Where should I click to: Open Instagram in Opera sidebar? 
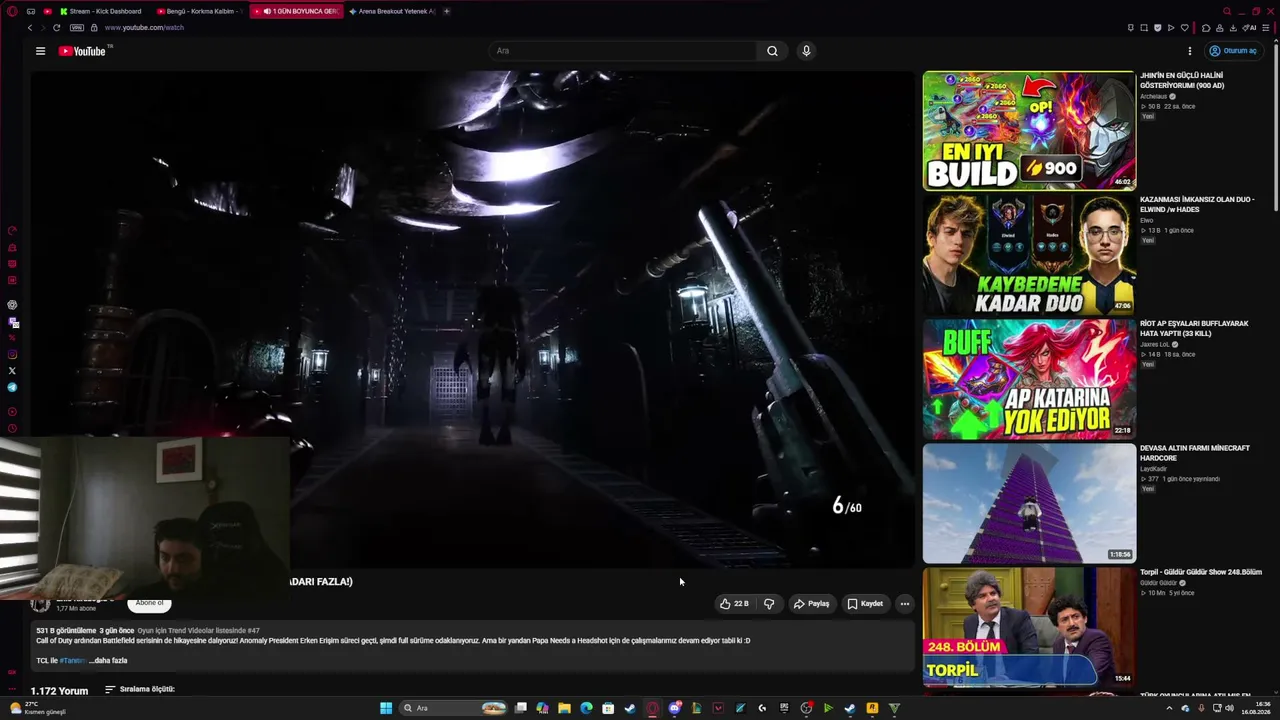pos(12,354)
